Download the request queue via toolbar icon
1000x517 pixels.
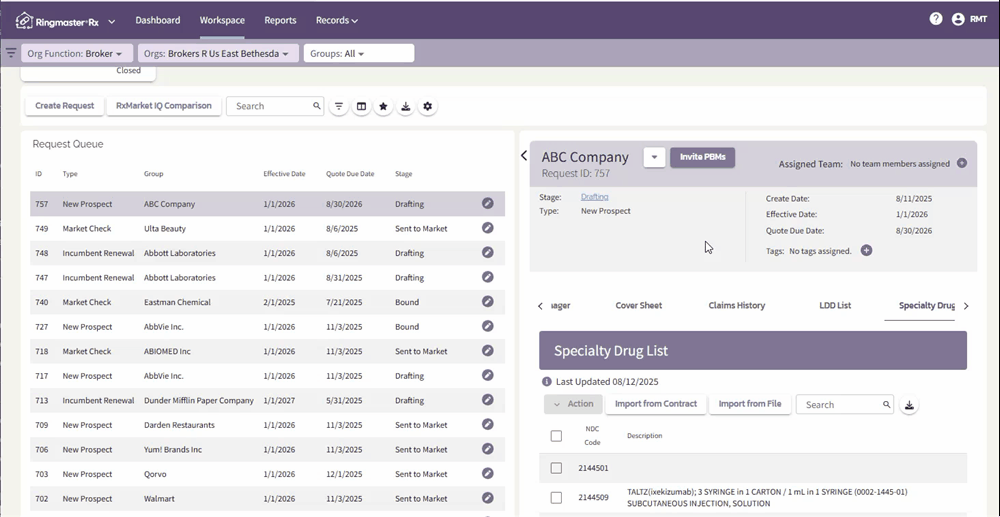coord(405,106)
